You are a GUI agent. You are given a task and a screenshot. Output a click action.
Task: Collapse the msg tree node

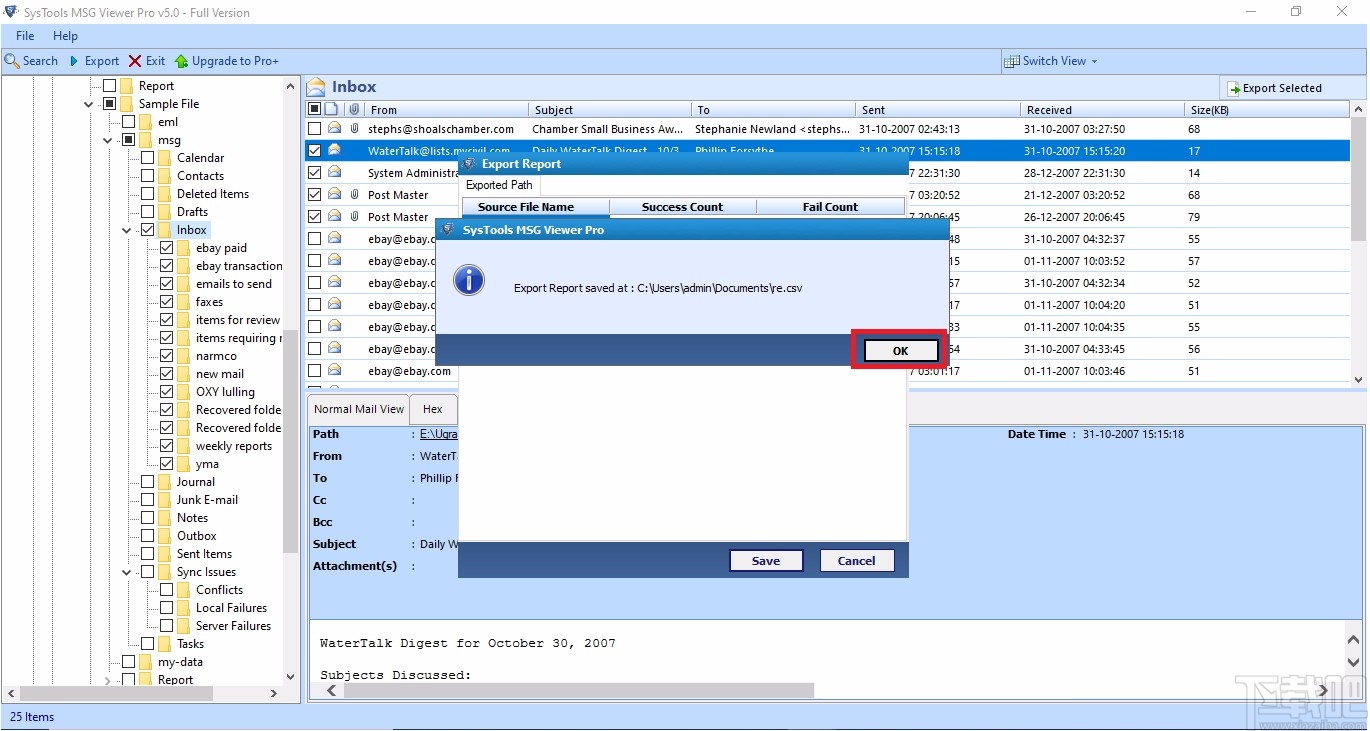tap(108, 140)
